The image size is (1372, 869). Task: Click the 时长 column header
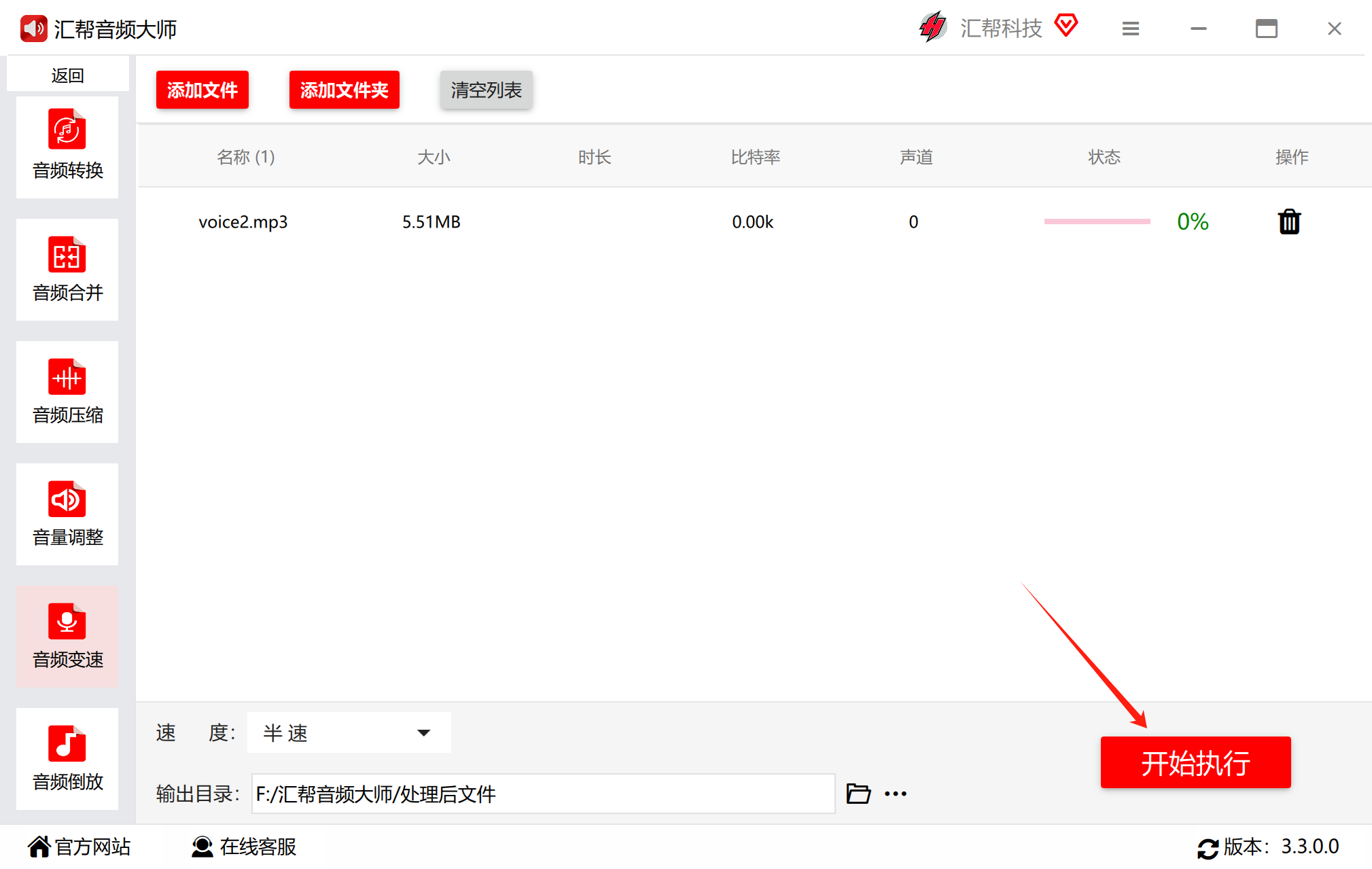595,157
